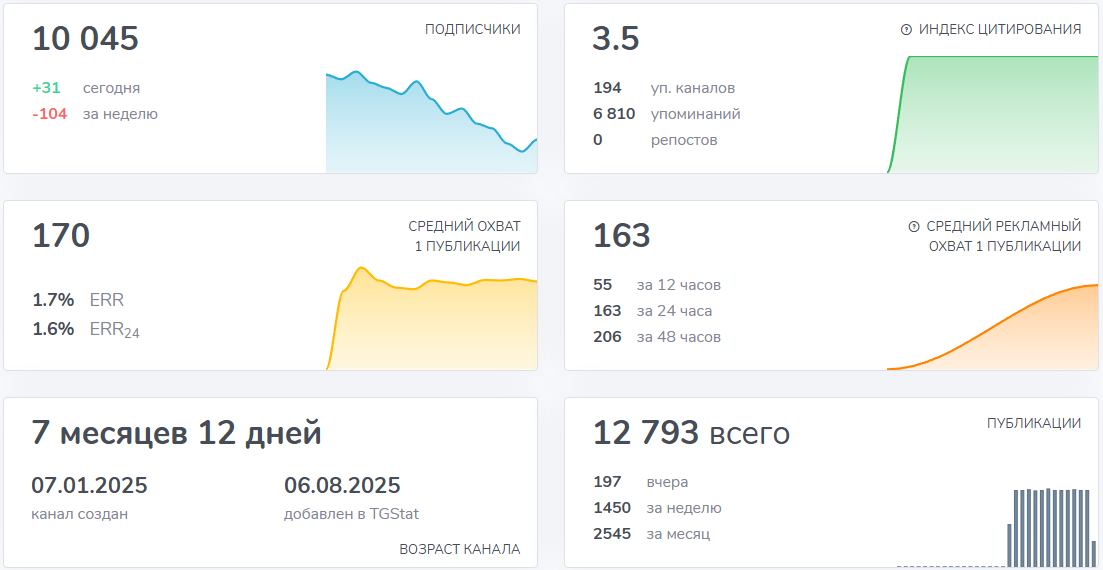
Task: Click the ВОЗРАСТ КАНАЛА label
Action: pyautogui.click(x=460, y=550)
